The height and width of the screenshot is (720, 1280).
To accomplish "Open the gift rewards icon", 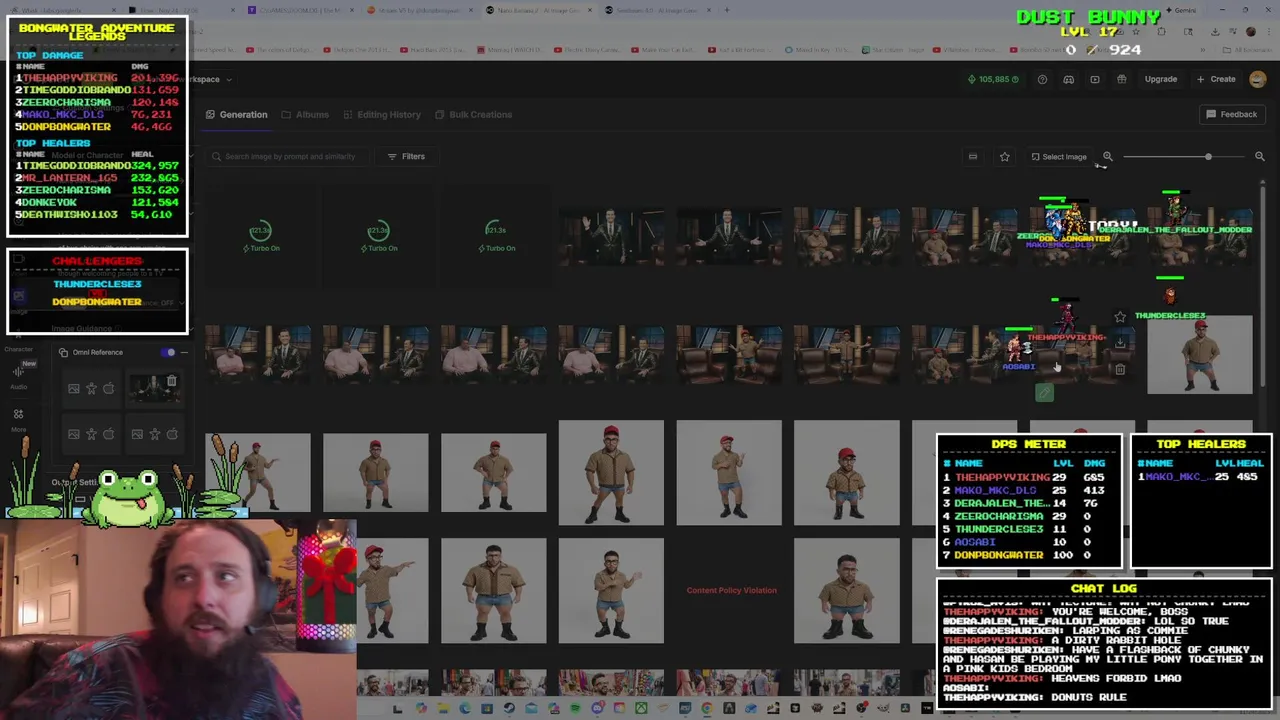I will (1121, 79).
